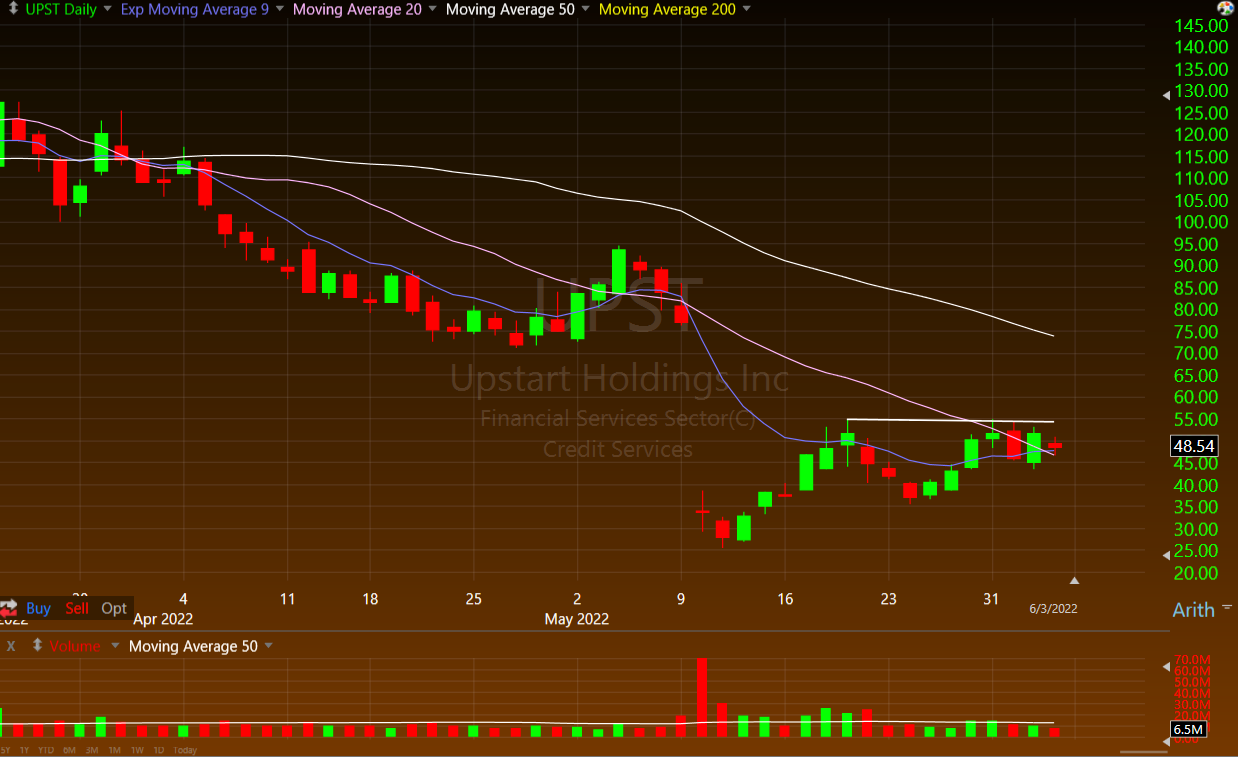Viewport: 1238px width, 757px height.
Task: Set time range to YTD
Action: coord(46,750)
